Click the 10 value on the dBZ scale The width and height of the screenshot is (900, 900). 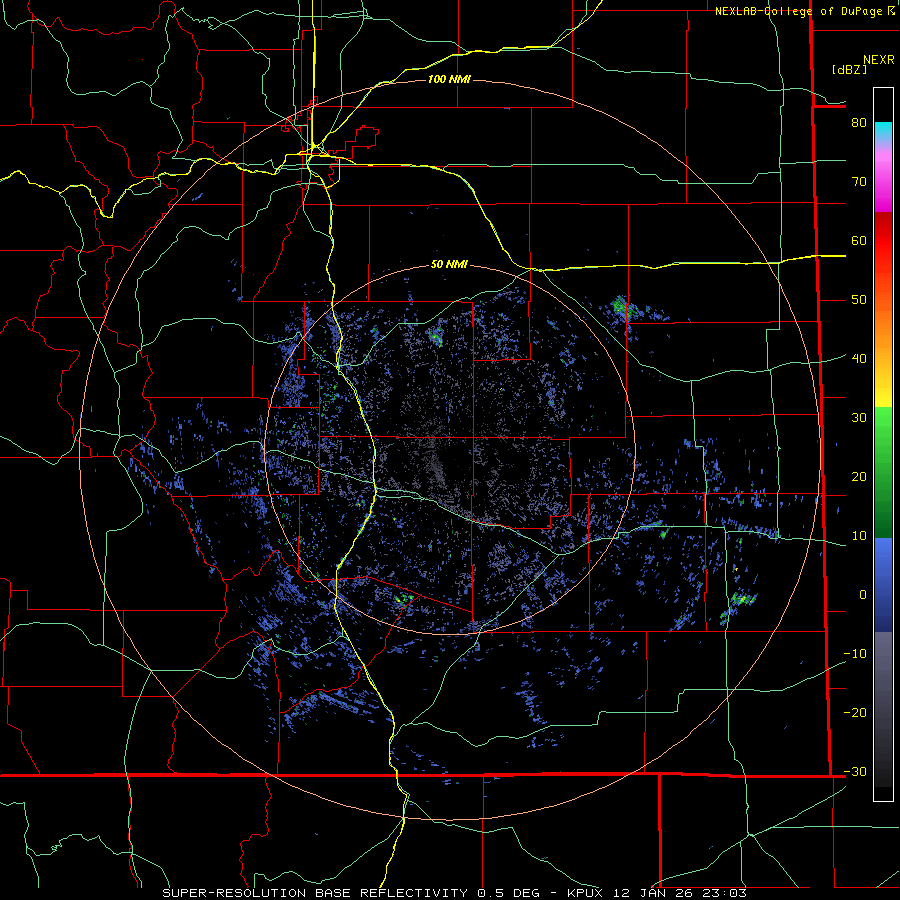click(859, 536)
